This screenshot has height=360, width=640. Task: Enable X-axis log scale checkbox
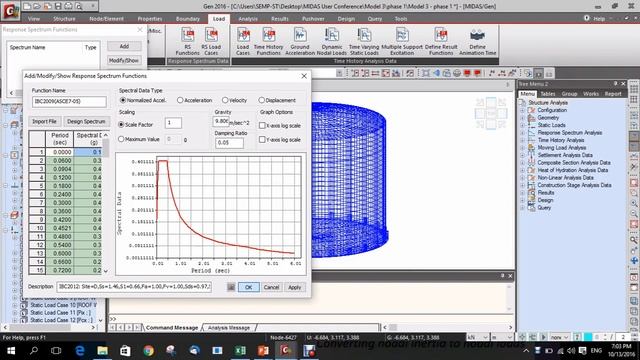pyautogui.click(x=262, y=126)
